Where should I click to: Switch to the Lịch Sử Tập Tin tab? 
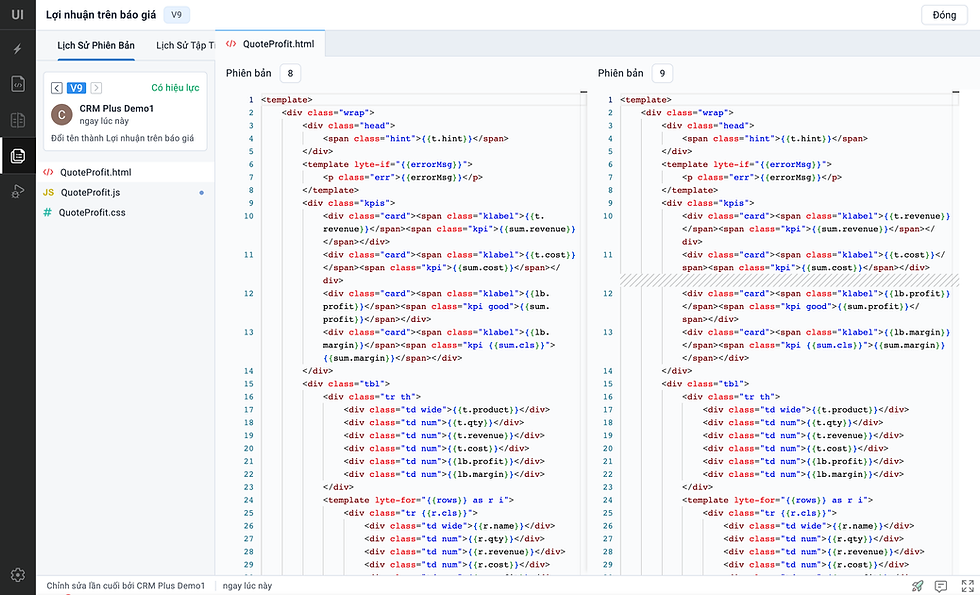click(185, 46)
